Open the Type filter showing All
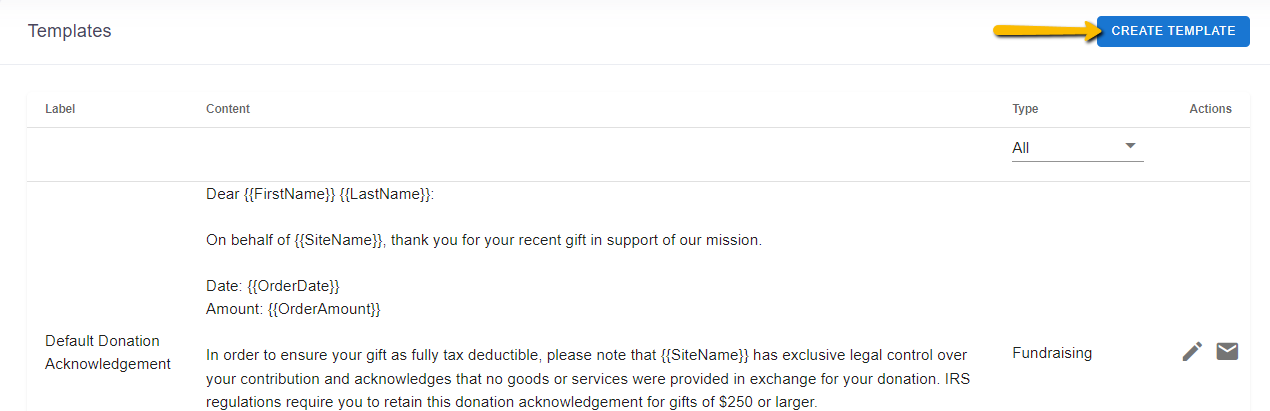 [1077, 148]
